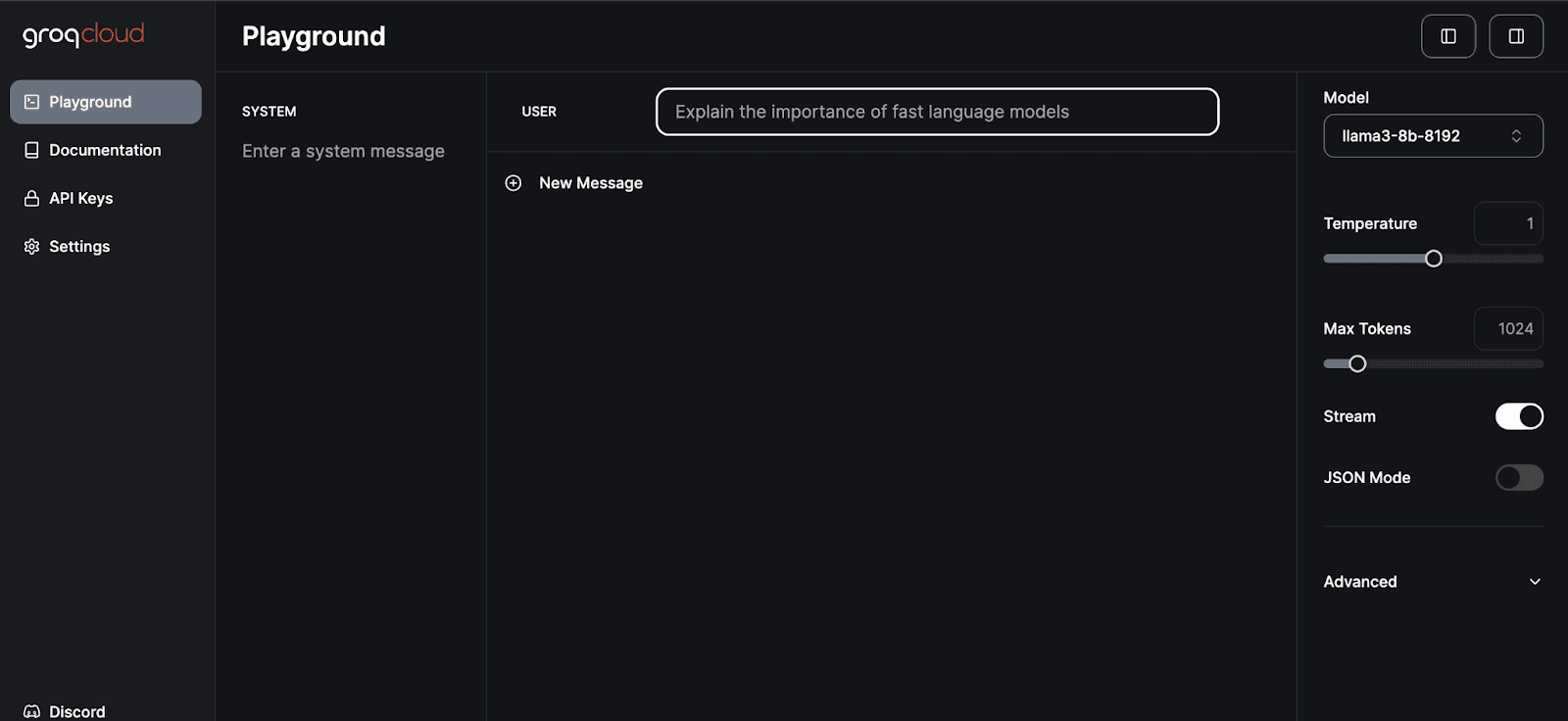Toggle the right sidebar panel icon

pos(1515,36)
